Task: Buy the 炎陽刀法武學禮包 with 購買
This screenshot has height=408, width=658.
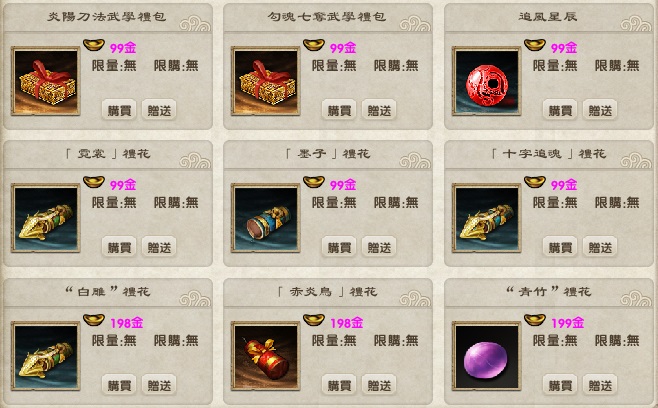Action: pyautogui.click(x=119, y=110)
